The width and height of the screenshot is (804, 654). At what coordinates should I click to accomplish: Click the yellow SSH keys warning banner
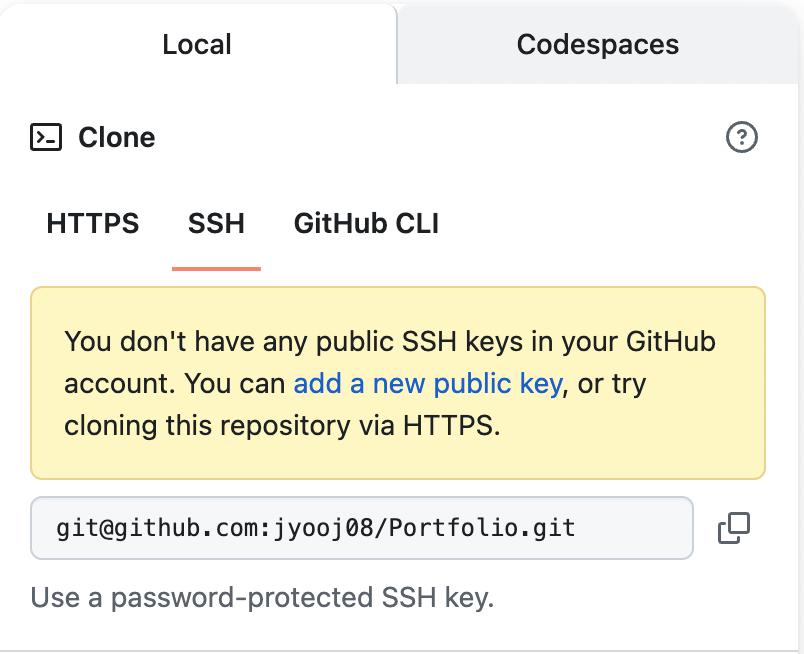tap(398, 383)
